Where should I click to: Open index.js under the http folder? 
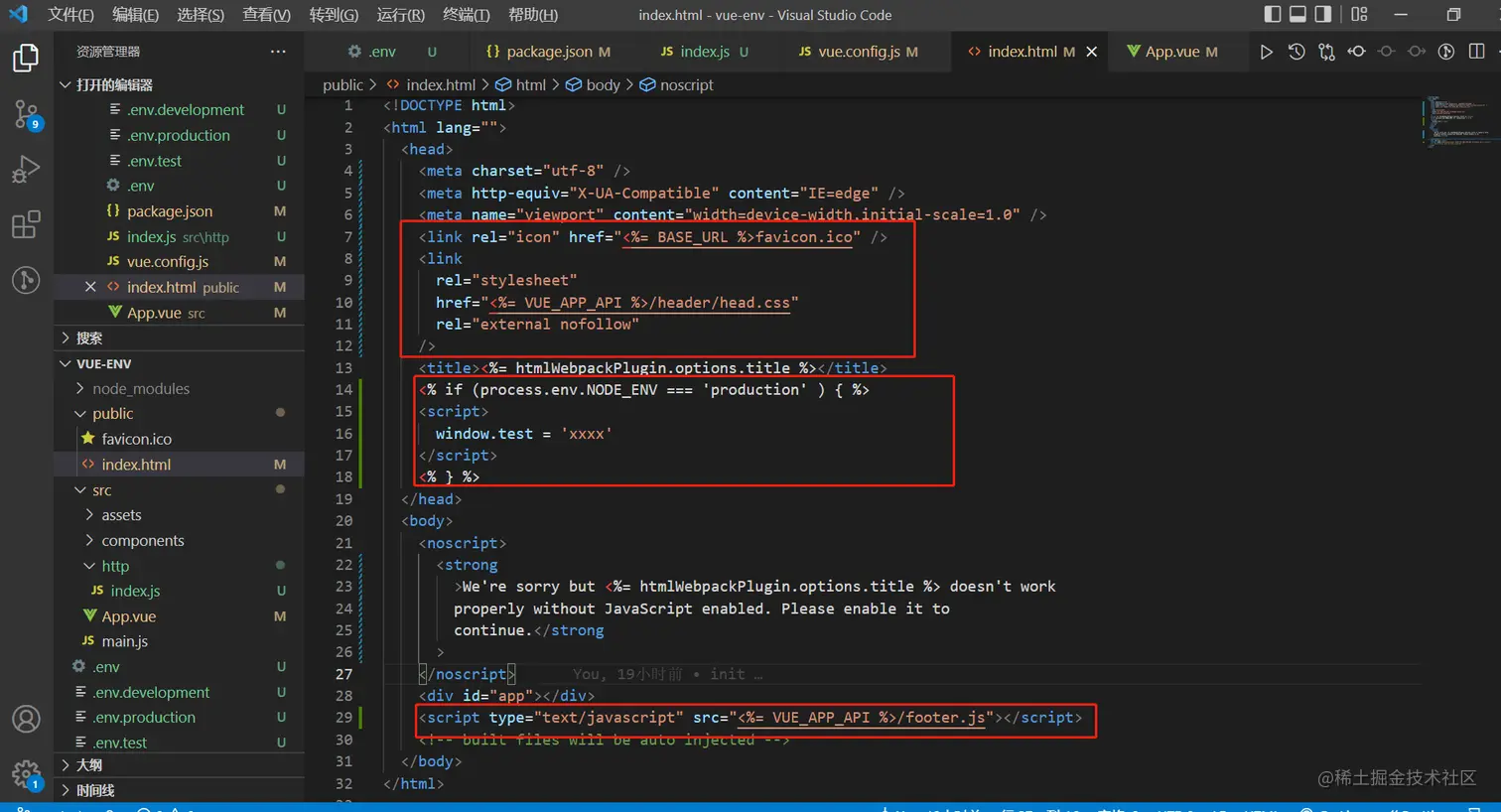(x=179, y=591)
